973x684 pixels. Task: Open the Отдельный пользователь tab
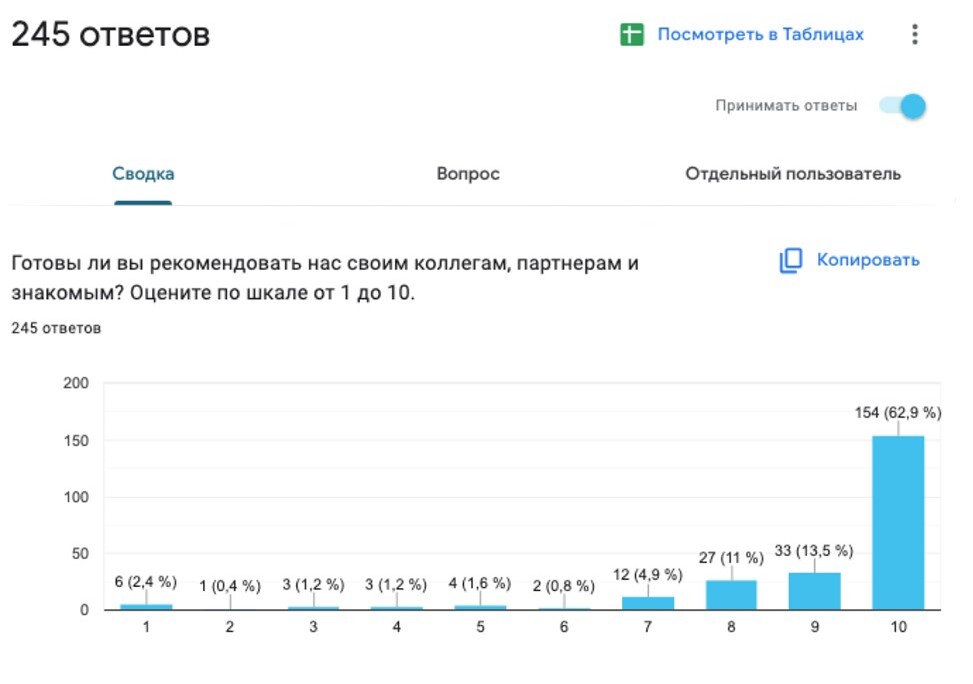point(793,173)
